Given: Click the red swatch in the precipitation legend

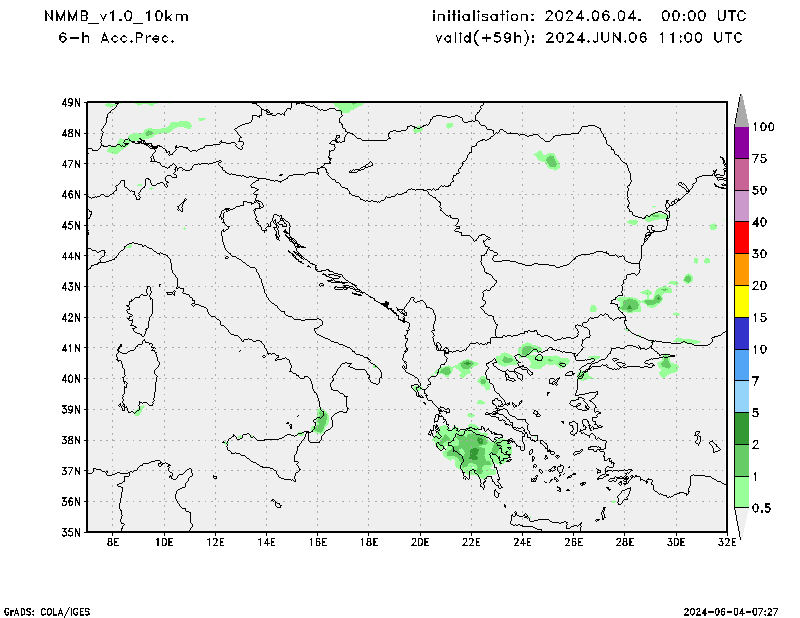Looking at the screenshot, I should point(742,238).
